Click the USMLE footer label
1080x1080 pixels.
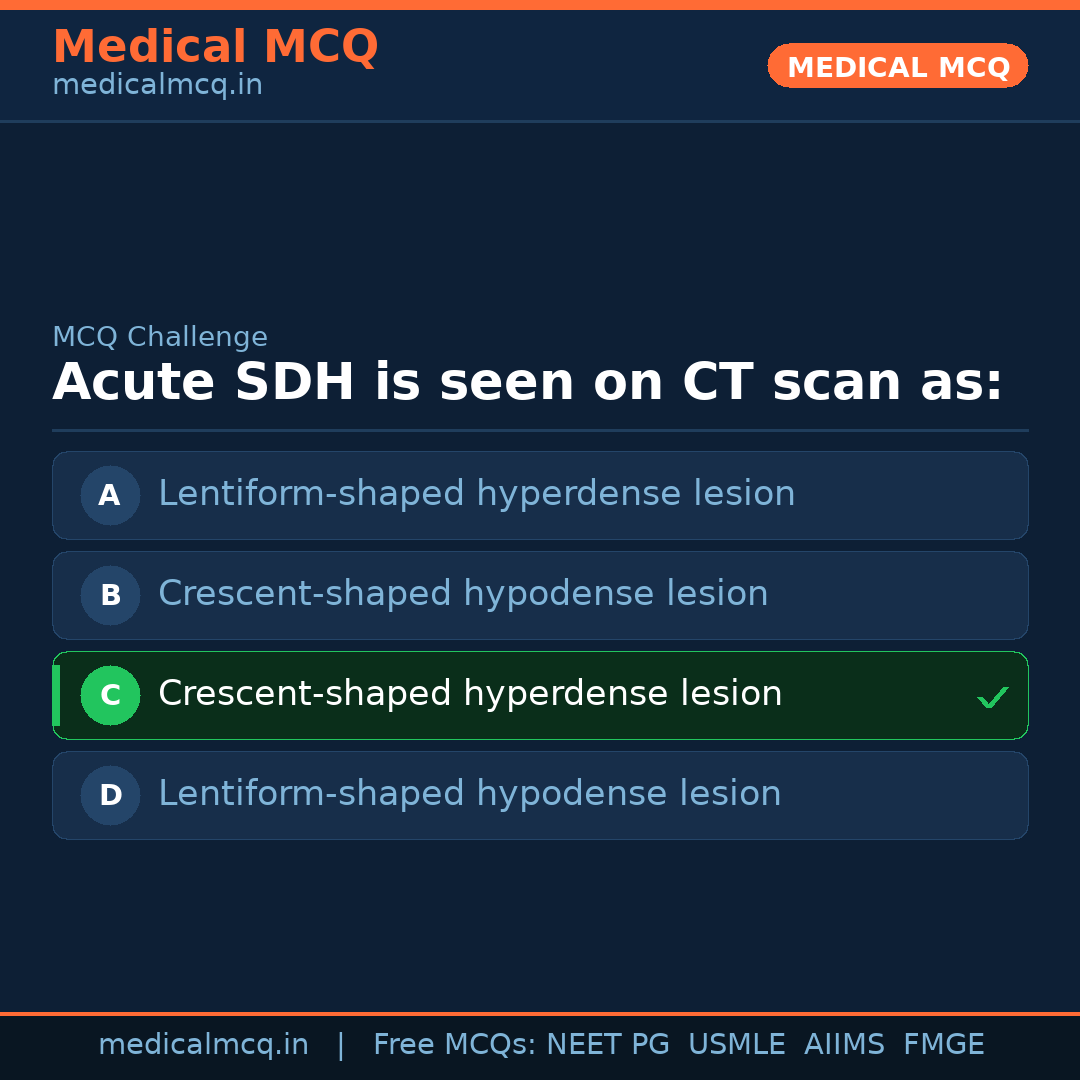[736, 1045]
